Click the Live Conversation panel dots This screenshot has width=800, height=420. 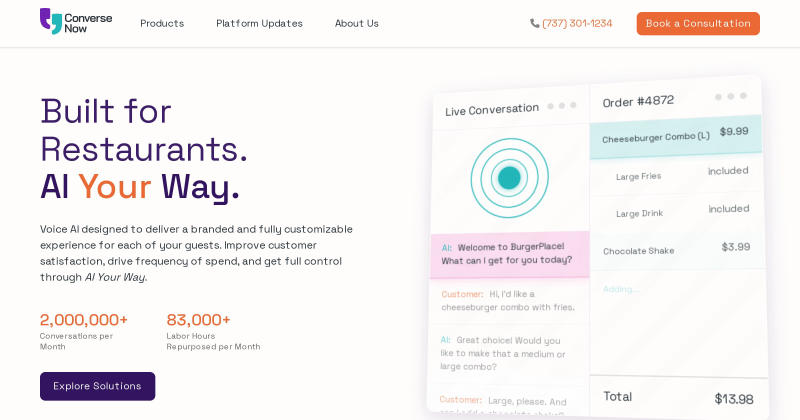pos(562,106)
